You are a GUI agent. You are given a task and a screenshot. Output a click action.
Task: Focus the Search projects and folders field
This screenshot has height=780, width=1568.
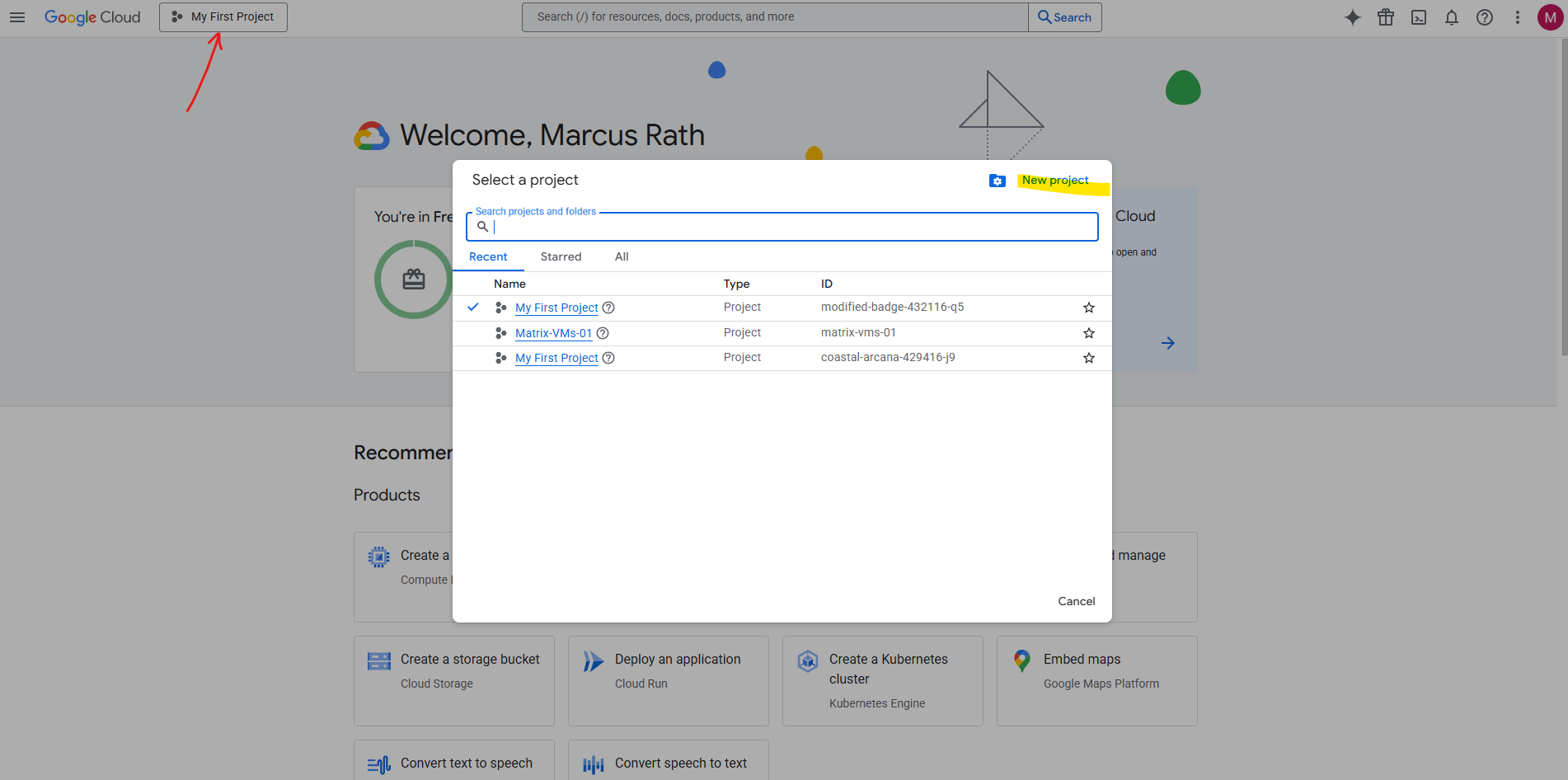(x=782, y=227)
